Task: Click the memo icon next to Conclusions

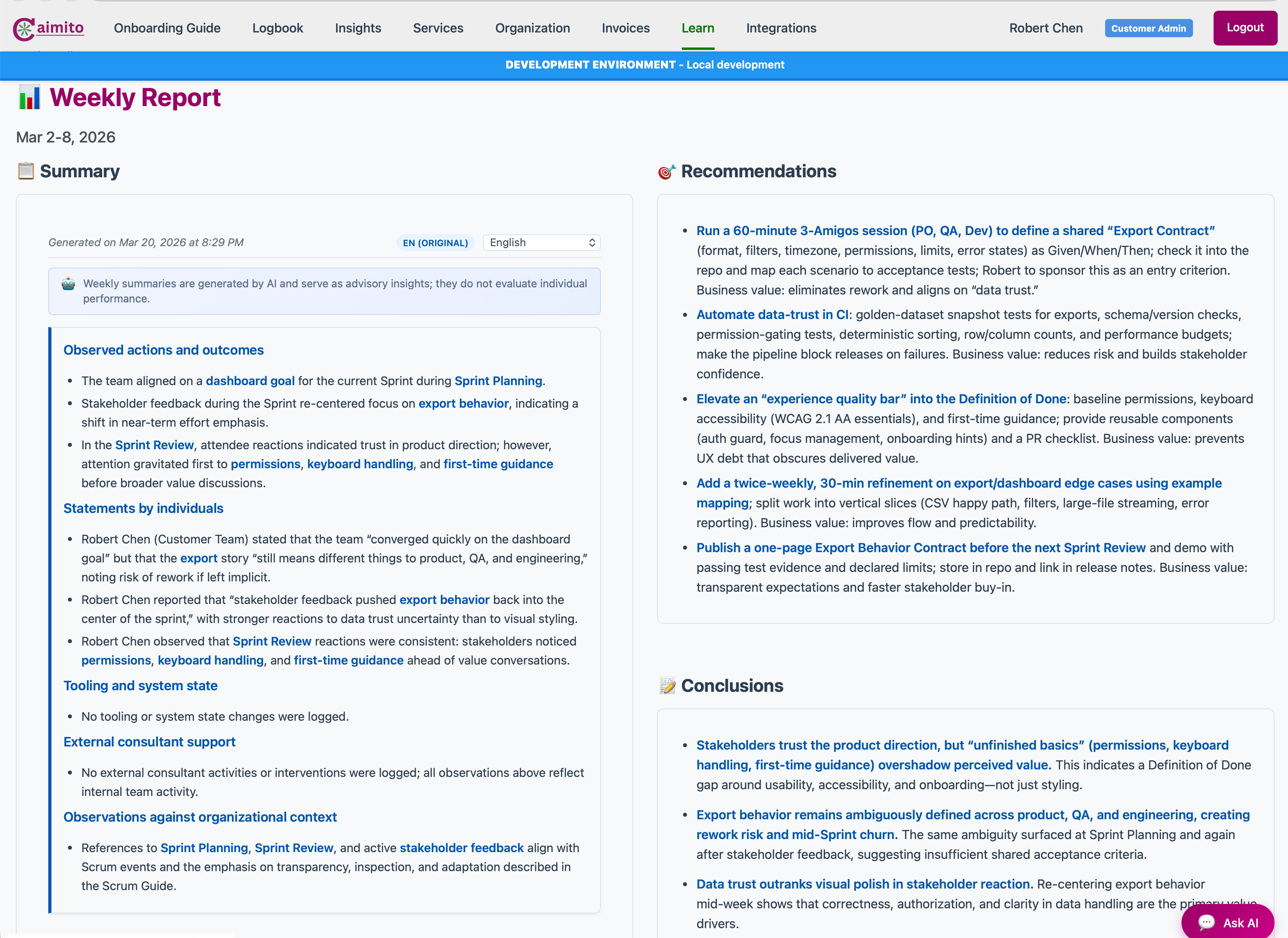Action: pos(667,685)
